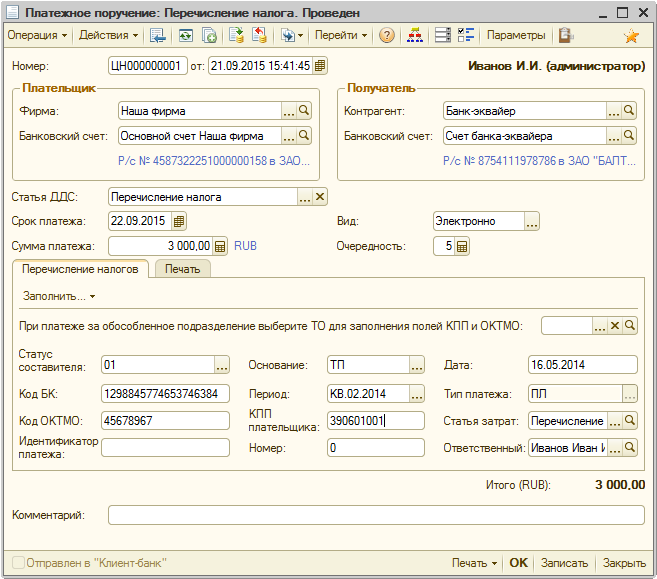
Task: Click ellipsis for Счет банка-эквайера
Action: pyautogui.click(x=614, y=136)
